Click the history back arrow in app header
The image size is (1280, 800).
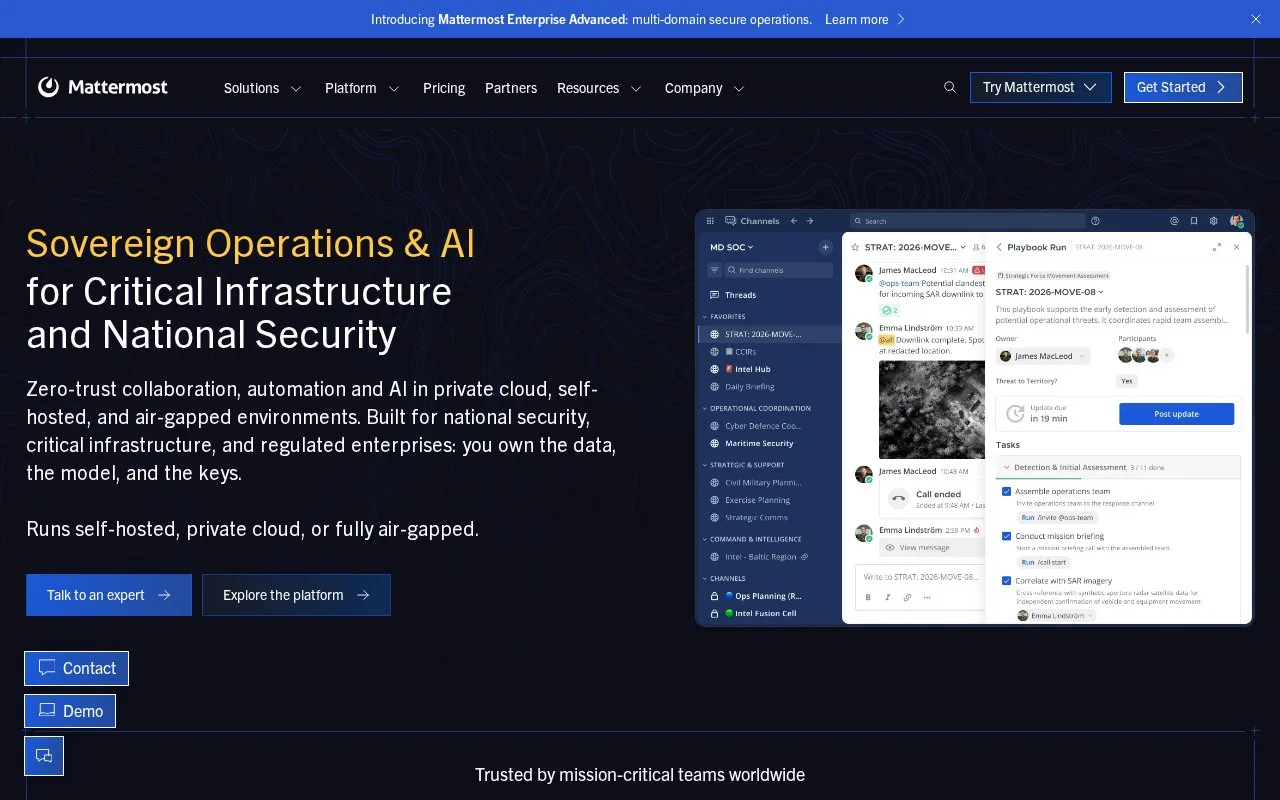click(794, 221)
